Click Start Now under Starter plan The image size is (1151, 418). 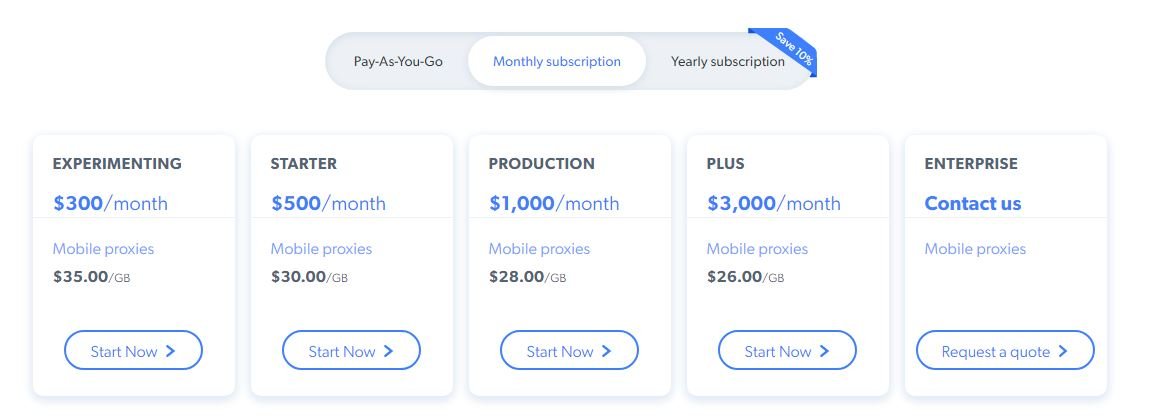[x=351, y=351]
